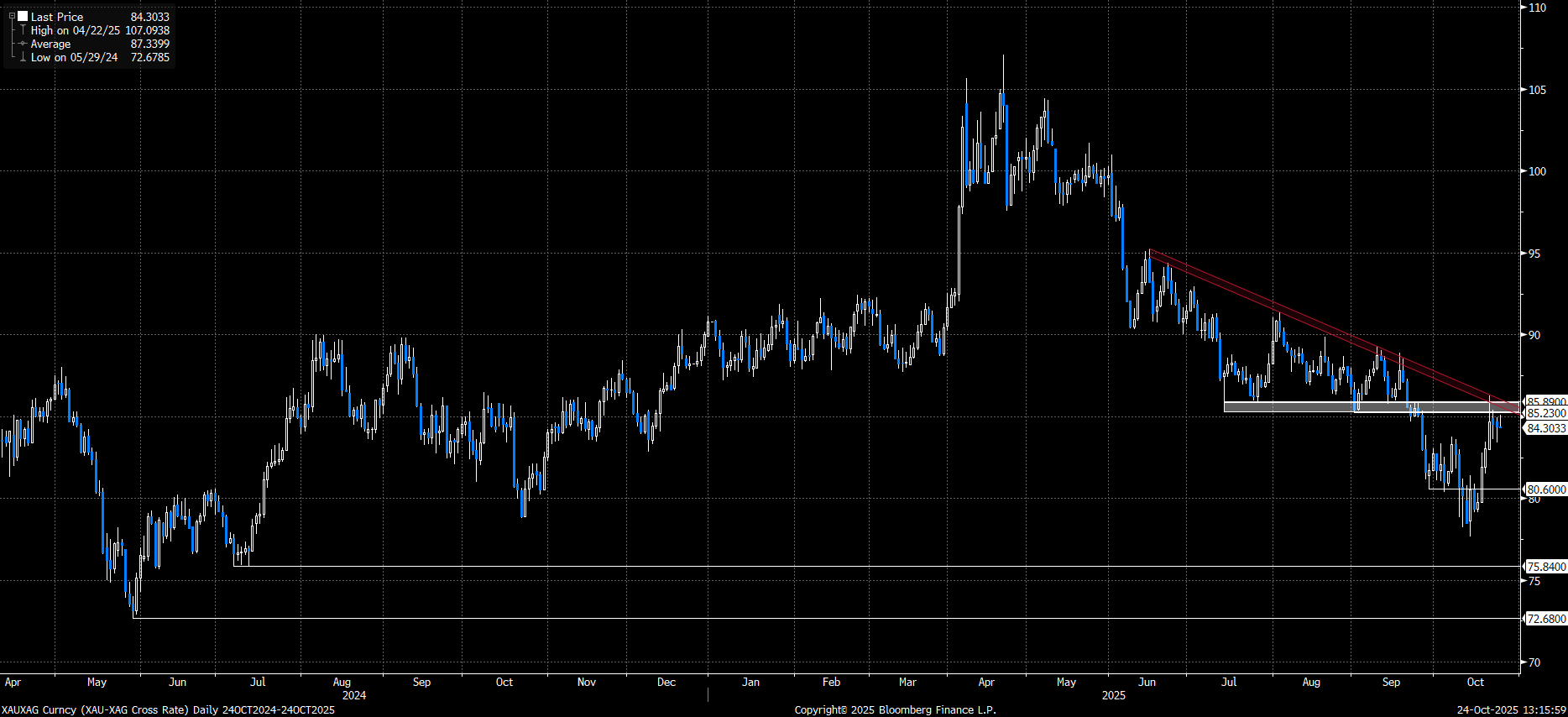Select the 85.2300 price level label
Screen dimensions: 1568x717
point(1545,413)
